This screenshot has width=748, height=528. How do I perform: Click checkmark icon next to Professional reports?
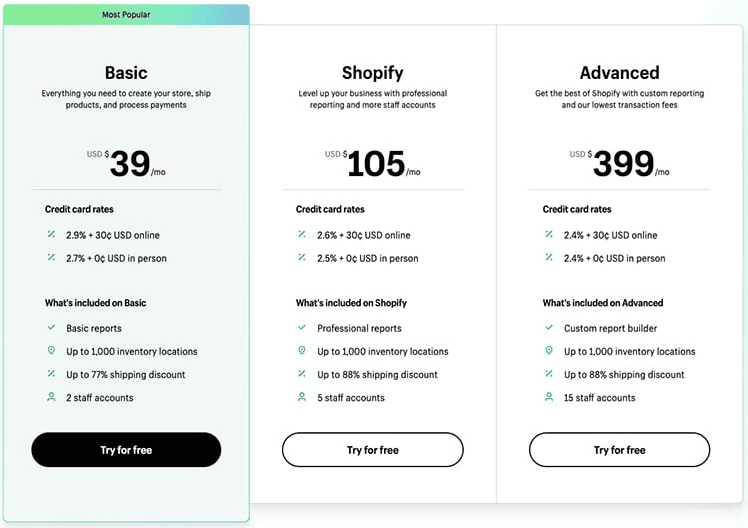click(x=302, y=328)
